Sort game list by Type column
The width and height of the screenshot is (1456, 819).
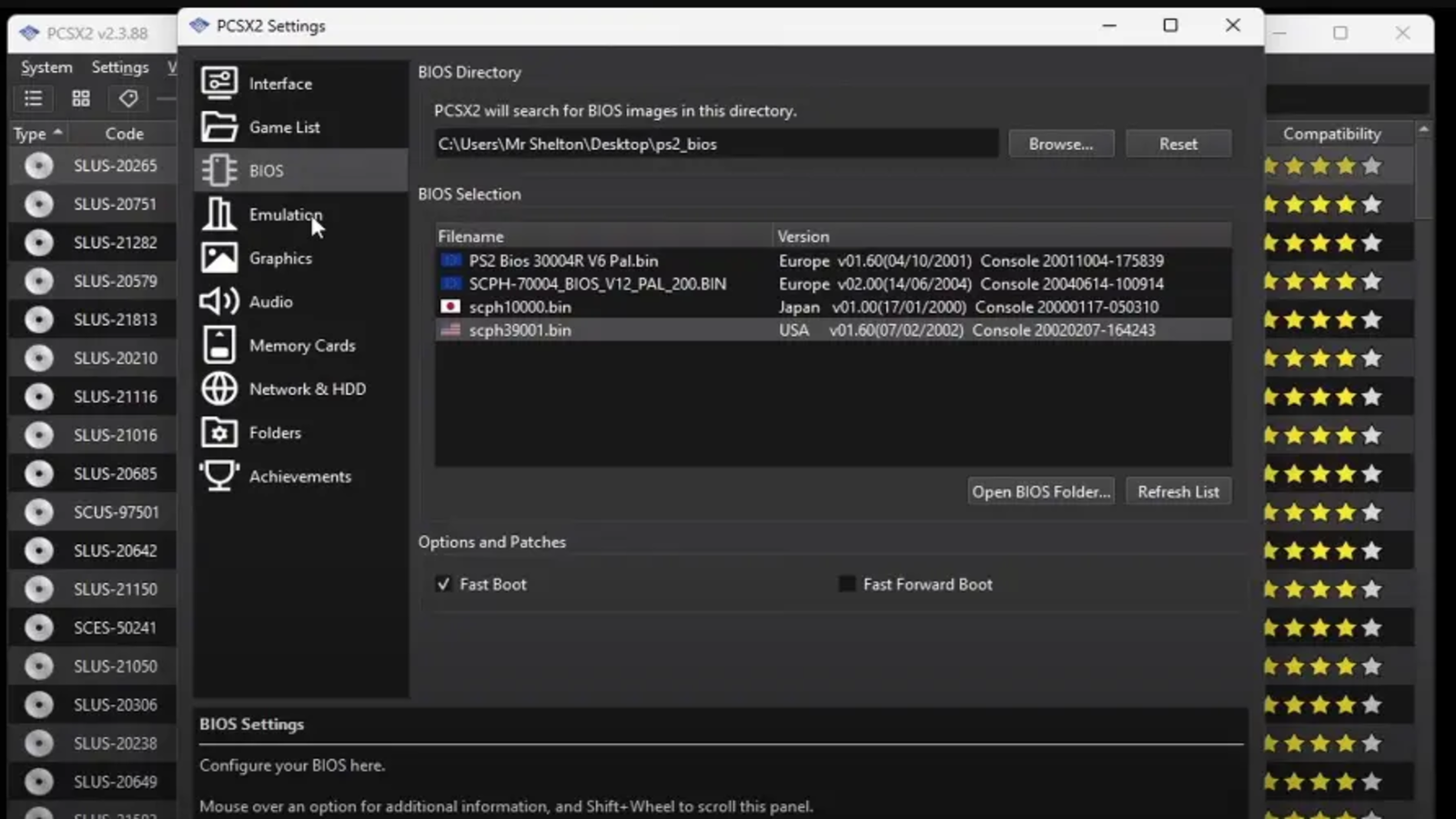[38, 134]
